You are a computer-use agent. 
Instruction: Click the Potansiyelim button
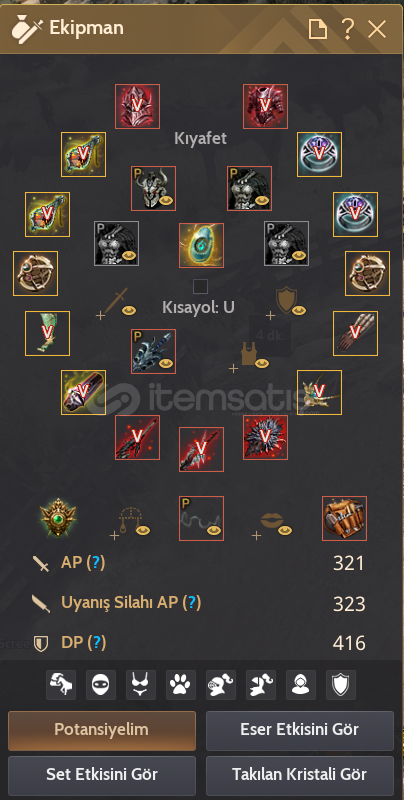pyautogui.click(x=102, y=731)
